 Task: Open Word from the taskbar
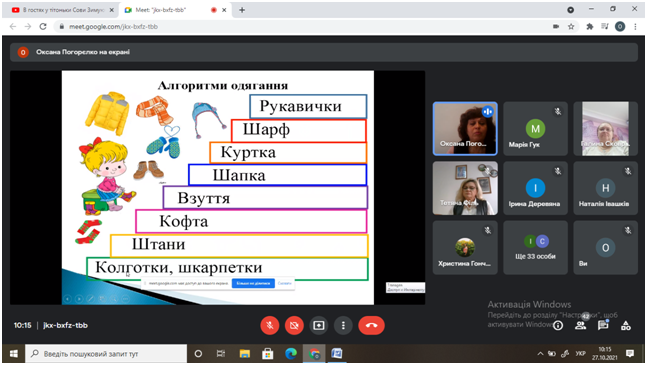click(x=337, y=354)
